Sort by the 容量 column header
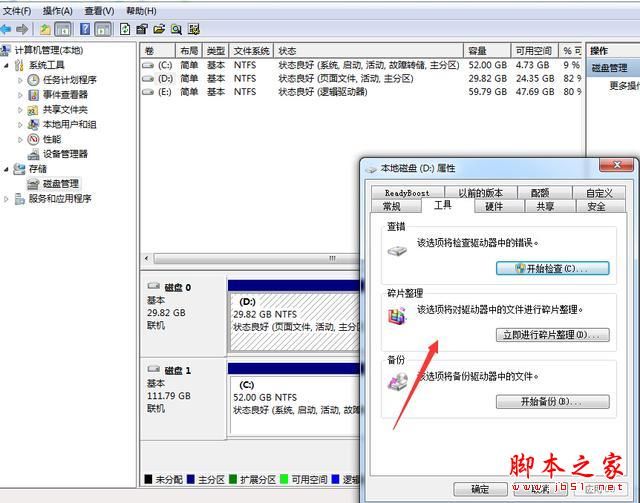Viewport: 640px width, 503px height. 487,51
